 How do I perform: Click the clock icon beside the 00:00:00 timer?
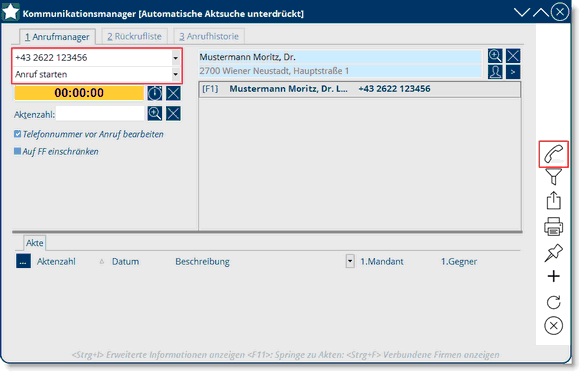click(155, 93)
